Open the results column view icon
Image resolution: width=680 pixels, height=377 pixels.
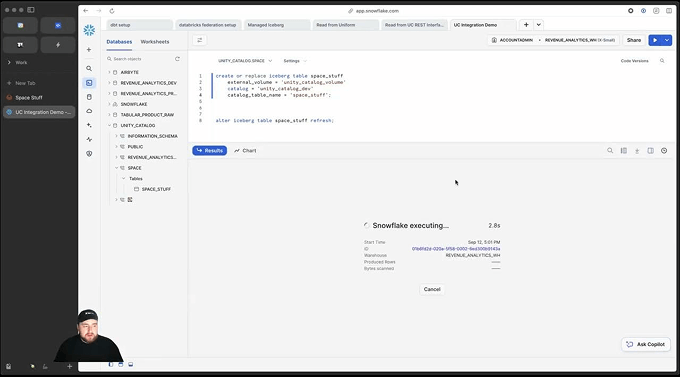(624, 151)
